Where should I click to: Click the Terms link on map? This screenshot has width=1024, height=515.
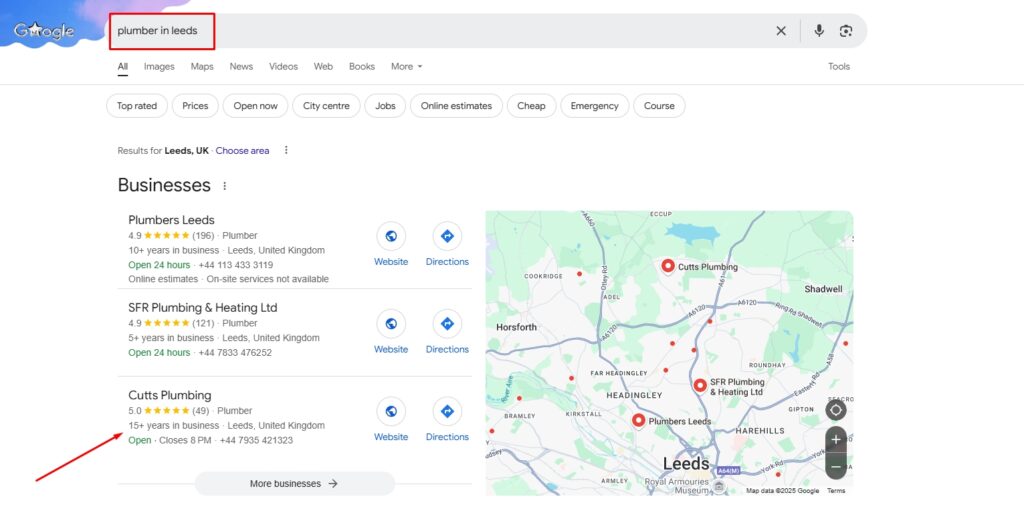coord(836,491)
